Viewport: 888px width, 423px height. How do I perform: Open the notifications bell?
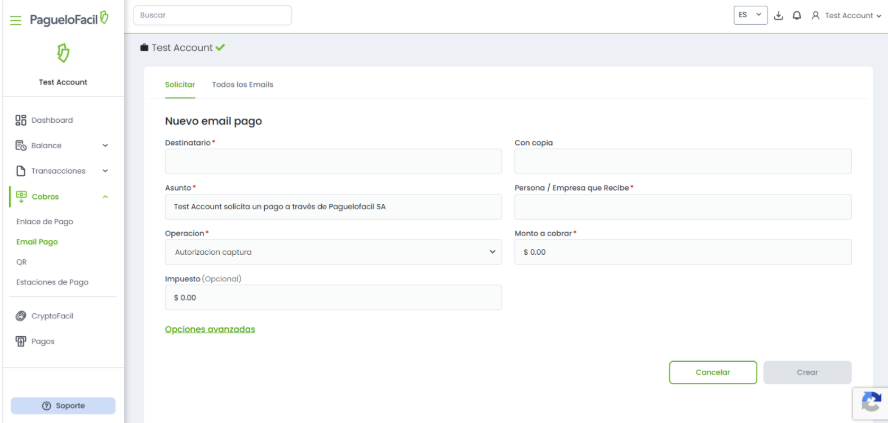(797, 16)
